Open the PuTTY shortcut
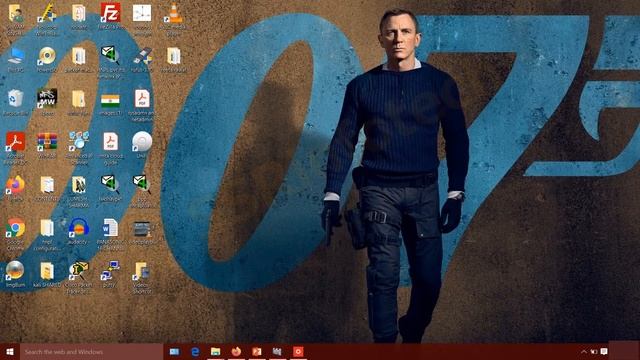 pyautogui.click(x=110, y=274)
